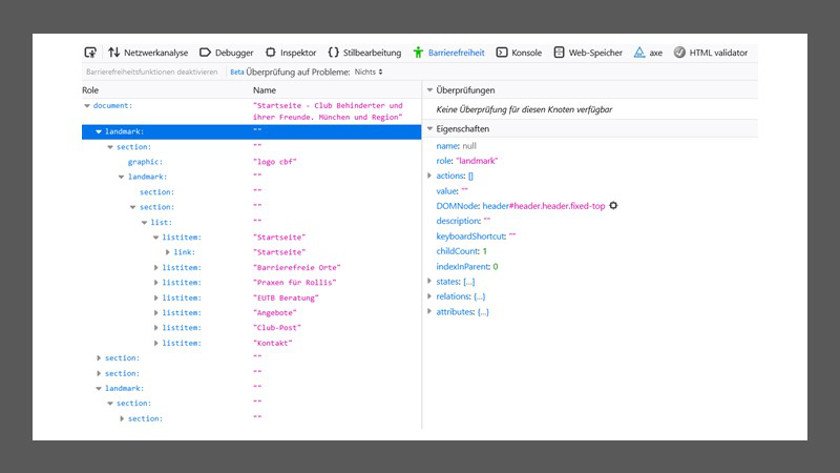Collapse the section above graphic row
Image resolution: width=840 pixels, height=473 pixels.
[x=110, y=147]
